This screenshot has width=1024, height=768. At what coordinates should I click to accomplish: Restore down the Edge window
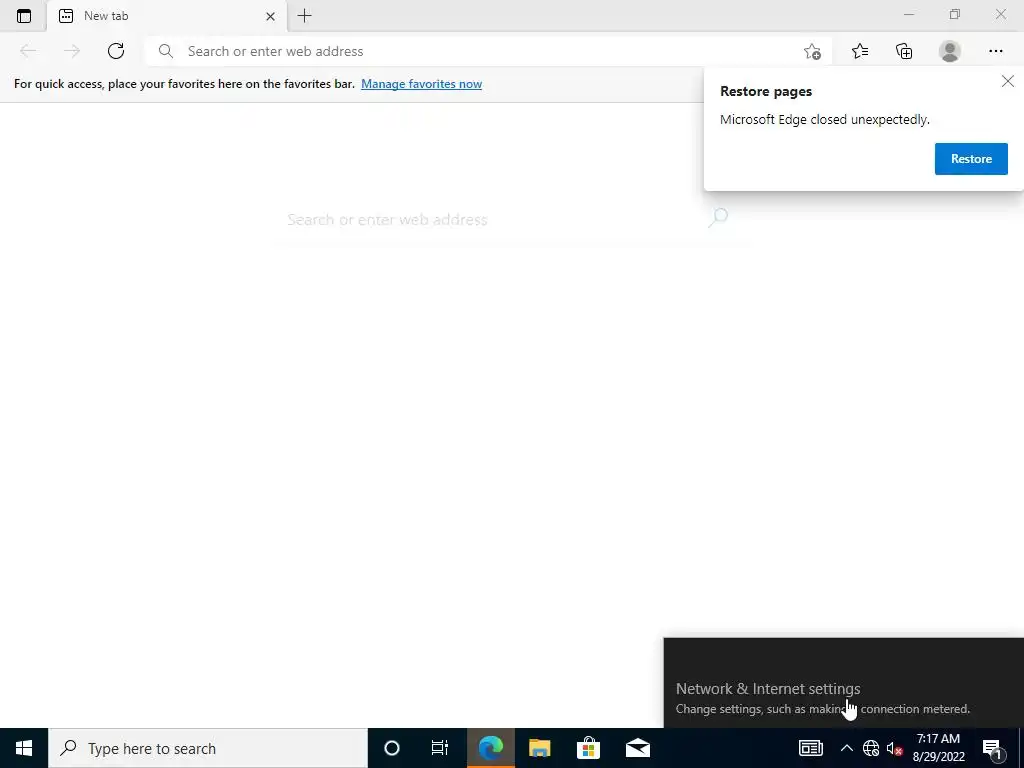tap(955, 14)
